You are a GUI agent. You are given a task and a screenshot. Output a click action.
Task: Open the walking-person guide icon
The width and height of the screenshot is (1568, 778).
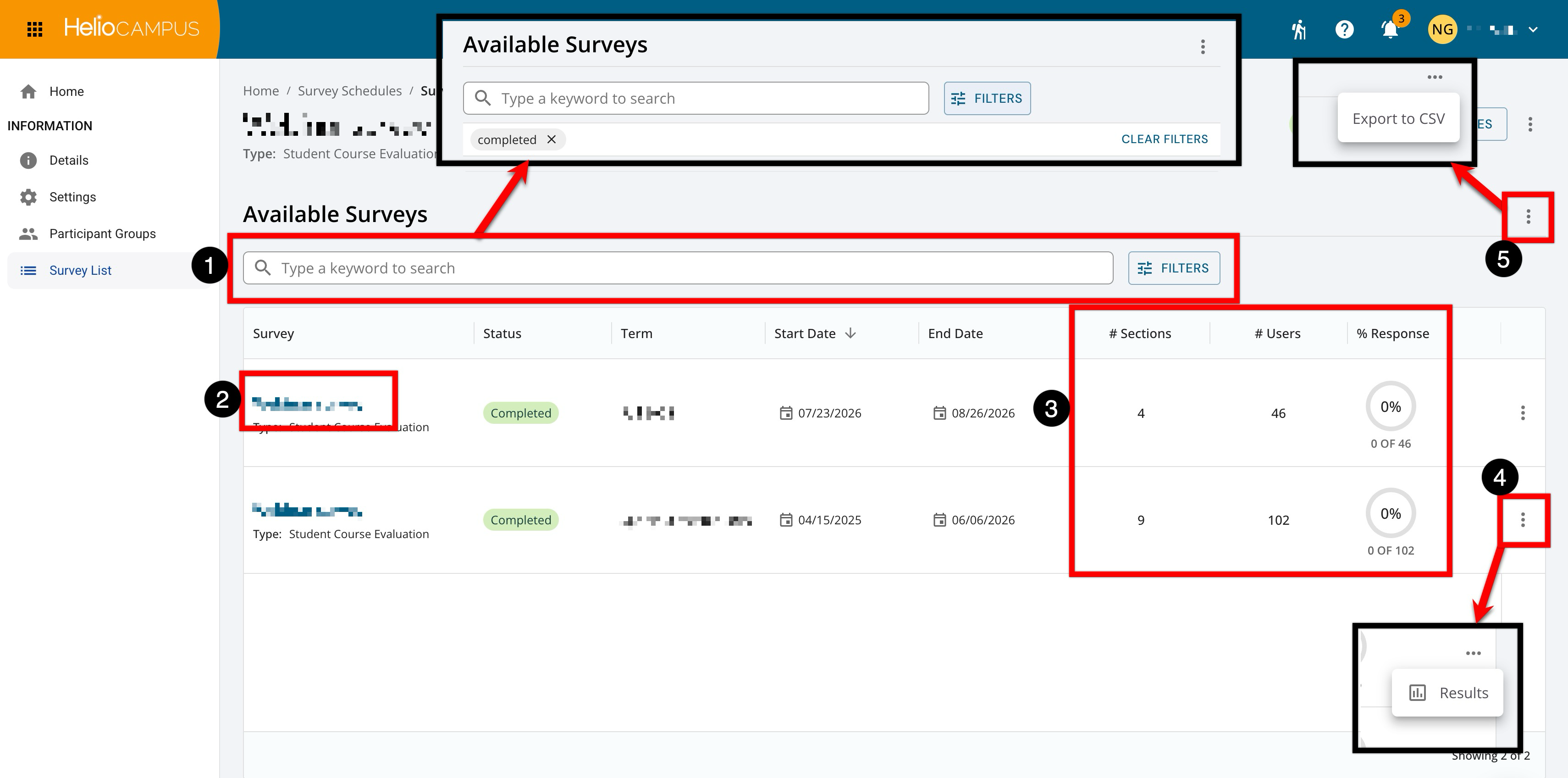(1299, 29)
